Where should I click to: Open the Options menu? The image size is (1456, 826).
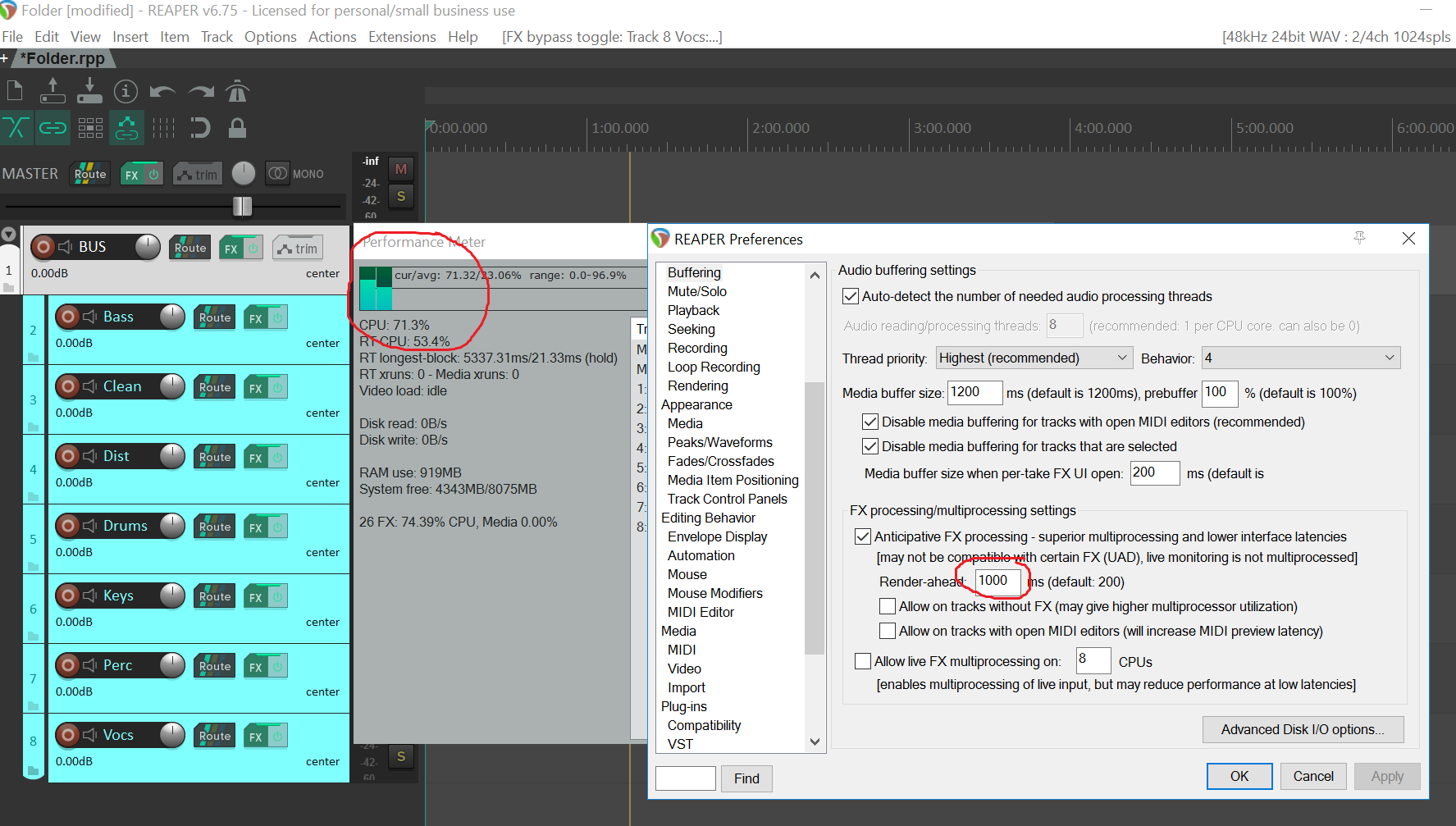pos(270,37)
